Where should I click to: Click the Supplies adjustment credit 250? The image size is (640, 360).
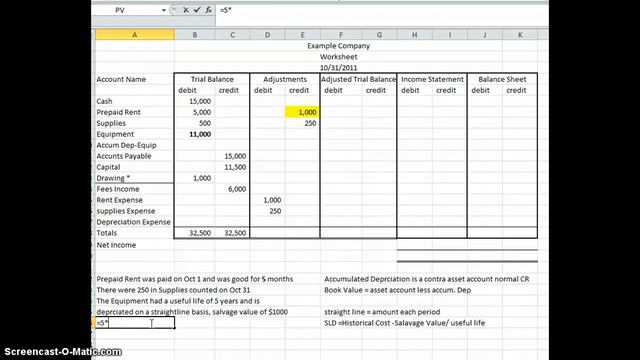pyautogui.click(x=310, y=123)
